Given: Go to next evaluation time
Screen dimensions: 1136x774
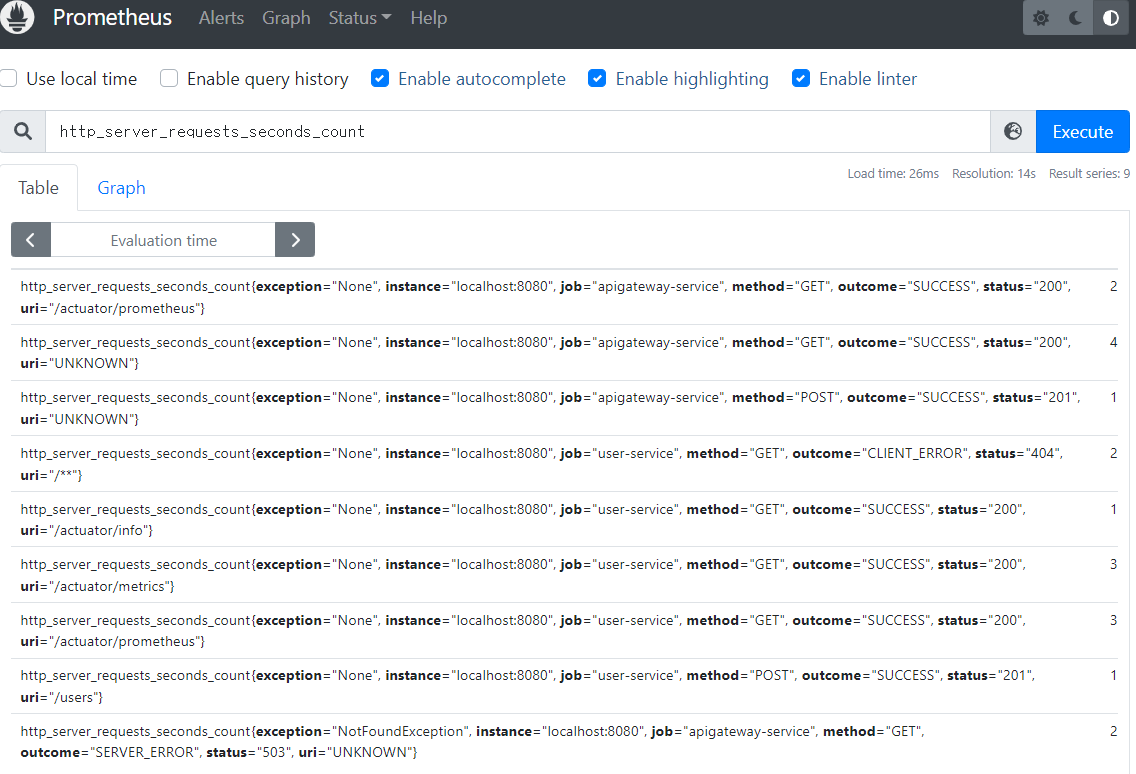Looking at the screenshot, I should click(295, 240).
